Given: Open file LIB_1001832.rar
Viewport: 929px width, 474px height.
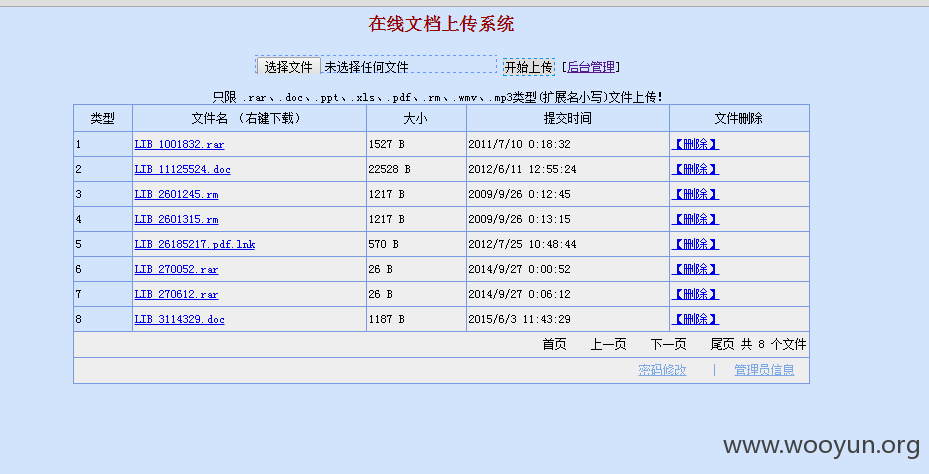Looking at the screenshot, I should point(180,144).
